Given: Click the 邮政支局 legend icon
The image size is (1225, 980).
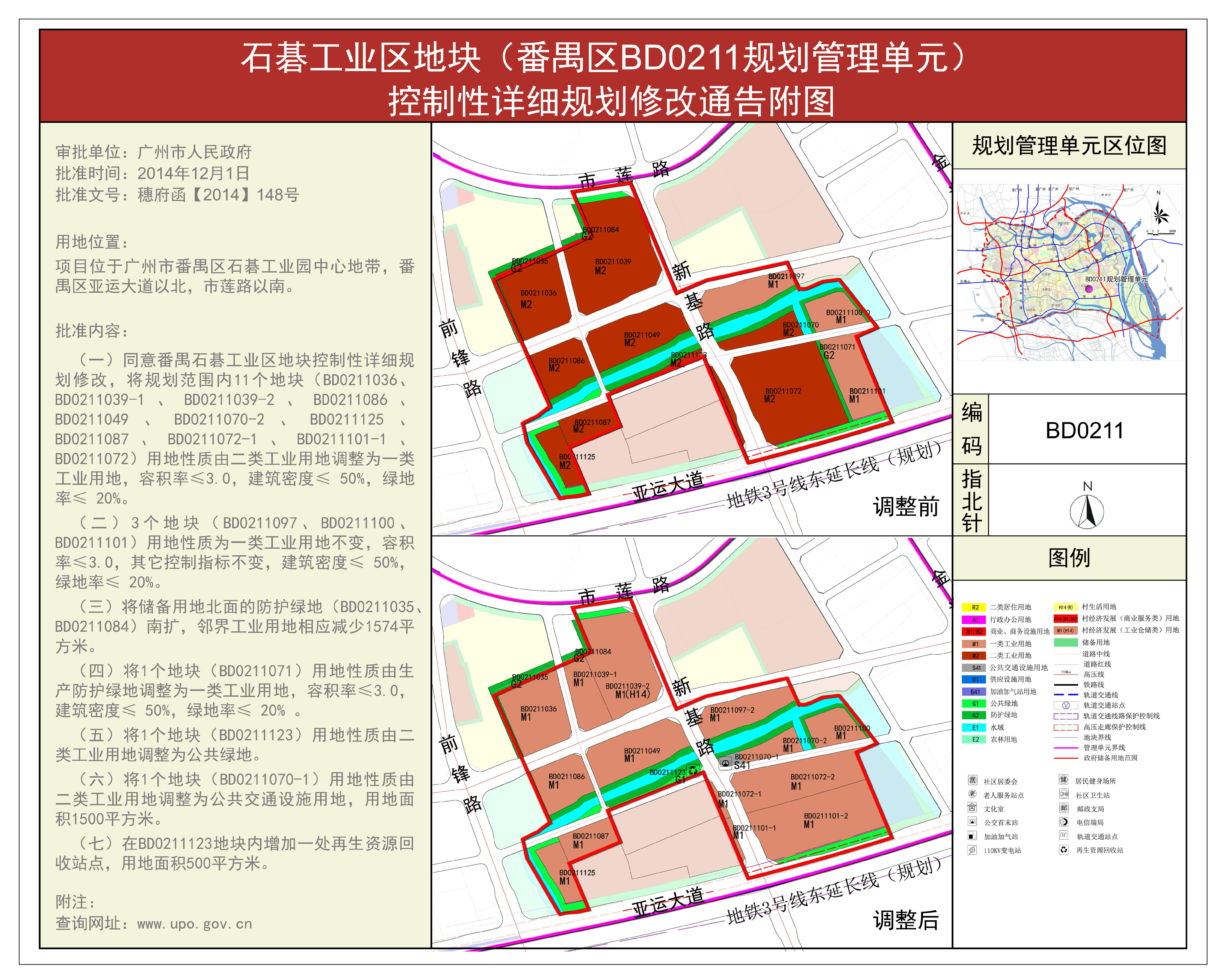Looking at the screenshot, I should pyautogui.click(x=1064, y=808).
